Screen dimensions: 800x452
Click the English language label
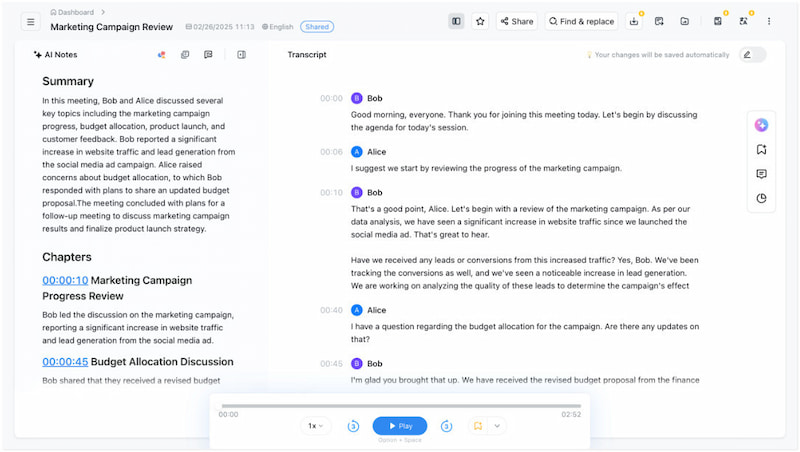[x=278, y=27]
